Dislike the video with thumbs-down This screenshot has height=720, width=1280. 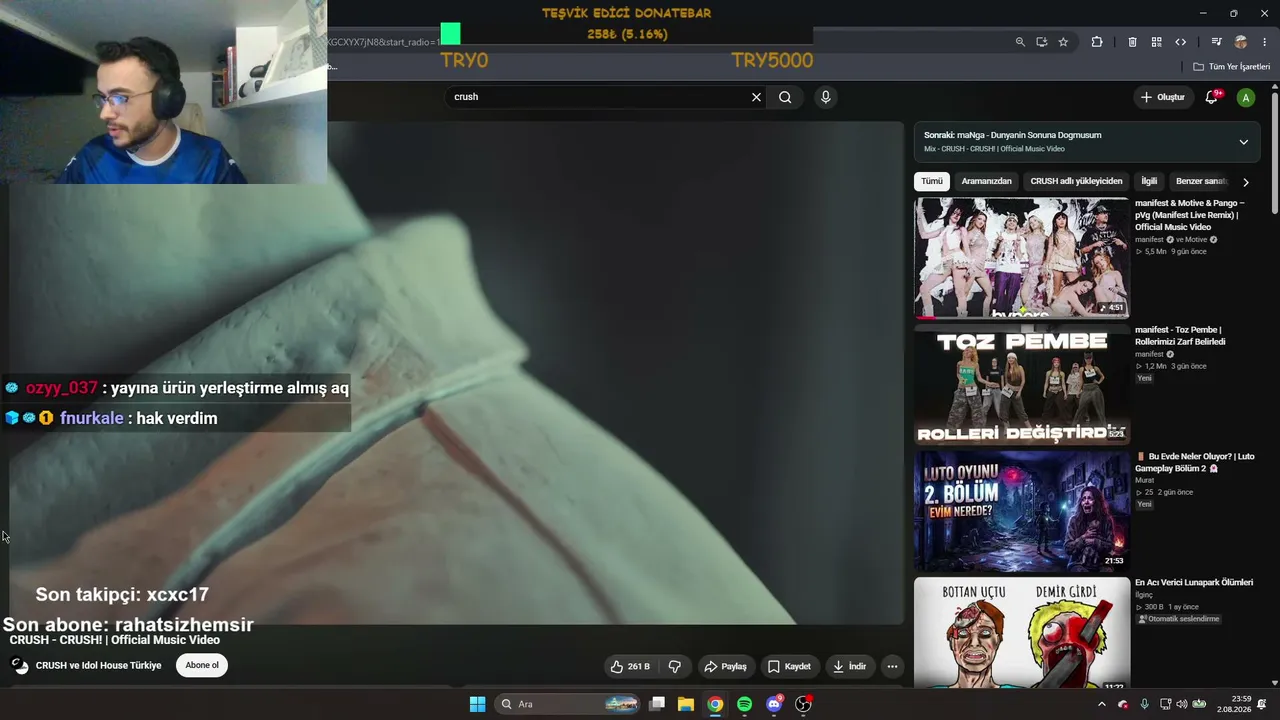point(675,666)
